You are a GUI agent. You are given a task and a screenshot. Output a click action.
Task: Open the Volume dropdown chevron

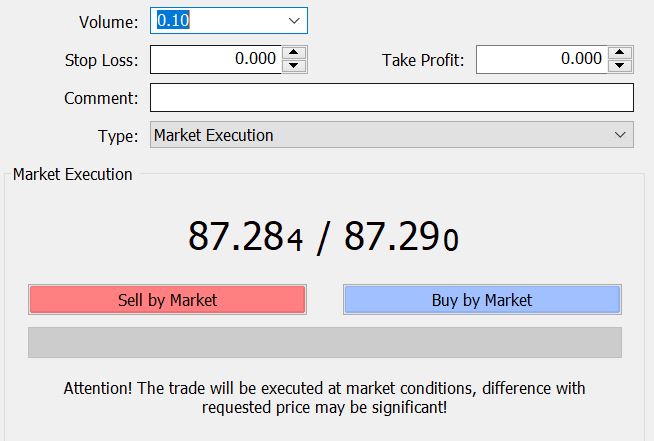coord(294,20)
